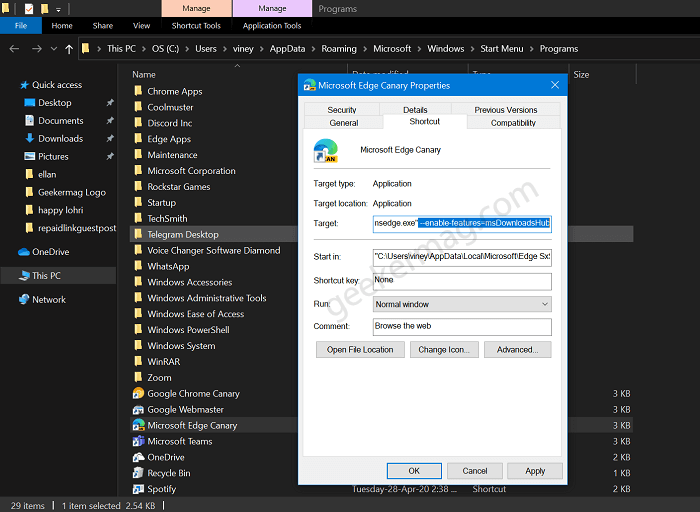700x512 pixels.
Task: Open the File menu
Action: point(21,25)
